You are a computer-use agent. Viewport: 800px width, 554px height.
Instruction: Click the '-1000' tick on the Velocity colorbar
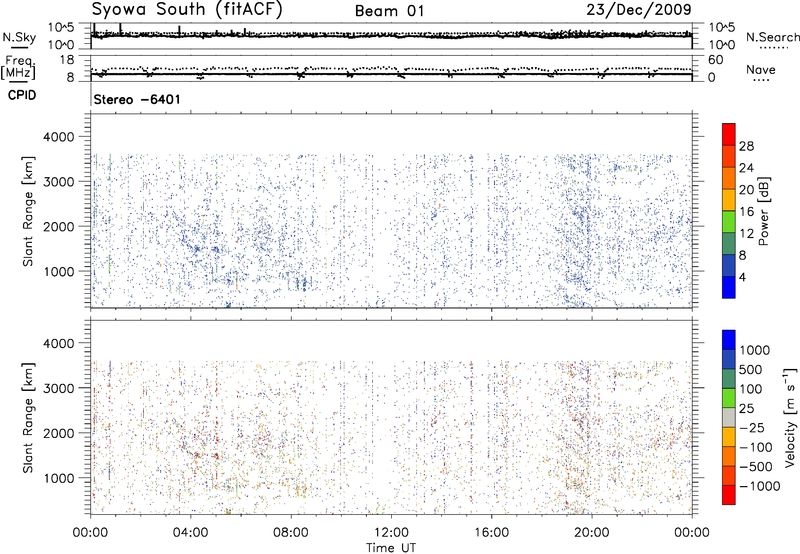click(759, 486)
